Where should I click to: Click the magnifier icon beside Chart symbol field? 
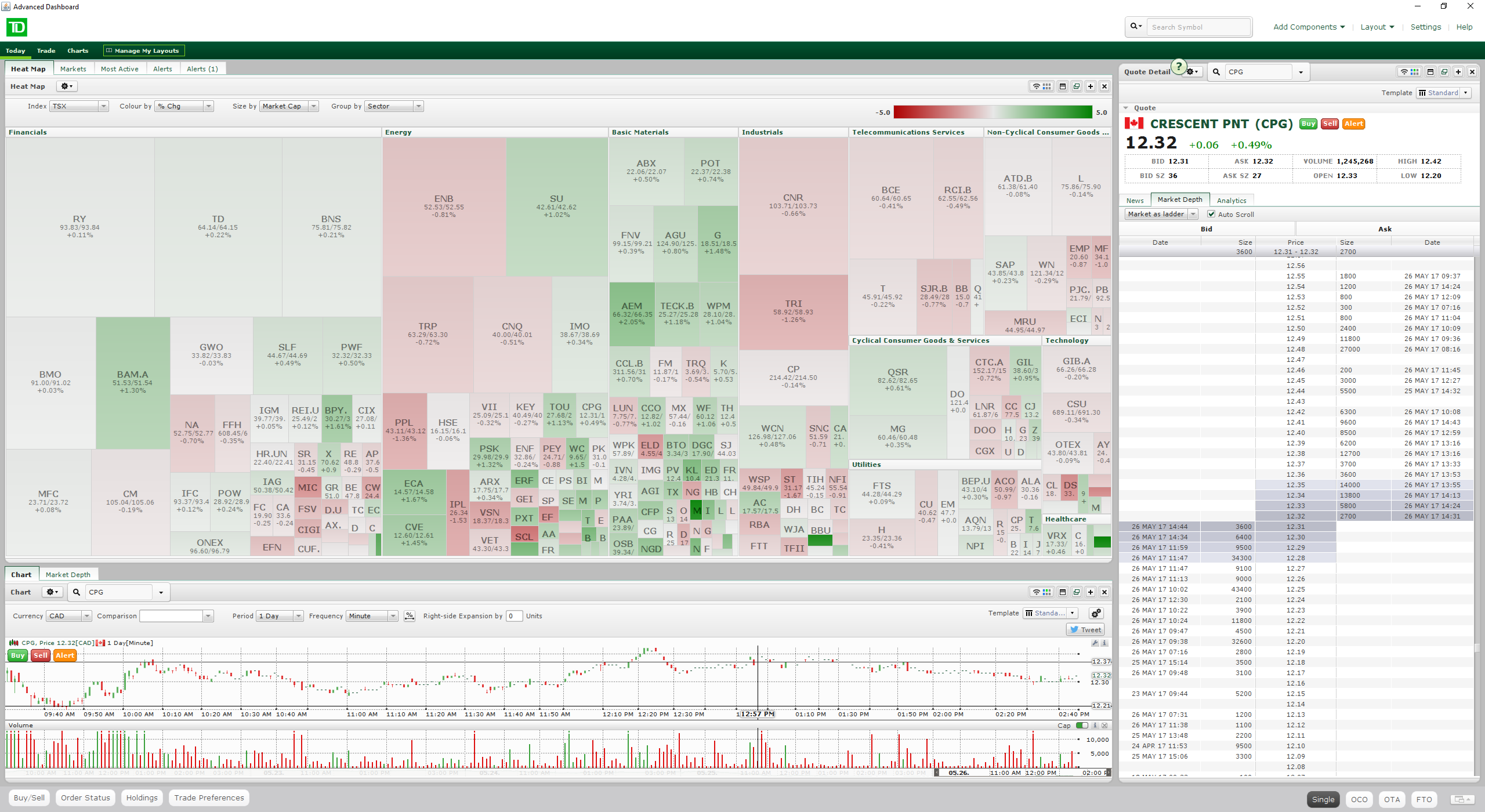click(76, 592)
